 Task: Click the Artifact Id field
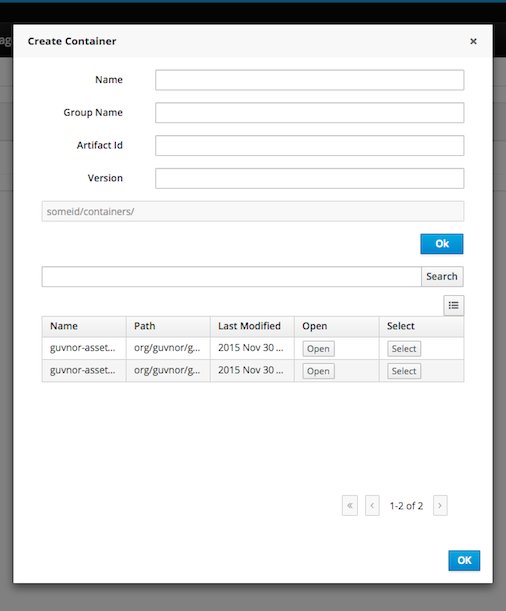[310, 145]
